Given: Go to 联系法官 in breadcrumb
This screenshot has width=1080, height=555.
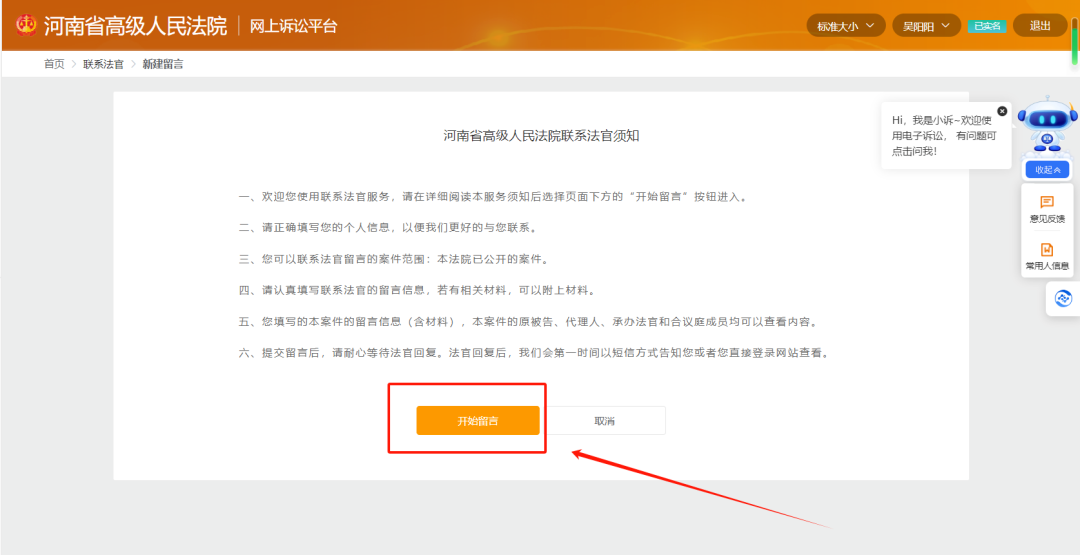Looking at the screenshot, I should coord(103,64).
